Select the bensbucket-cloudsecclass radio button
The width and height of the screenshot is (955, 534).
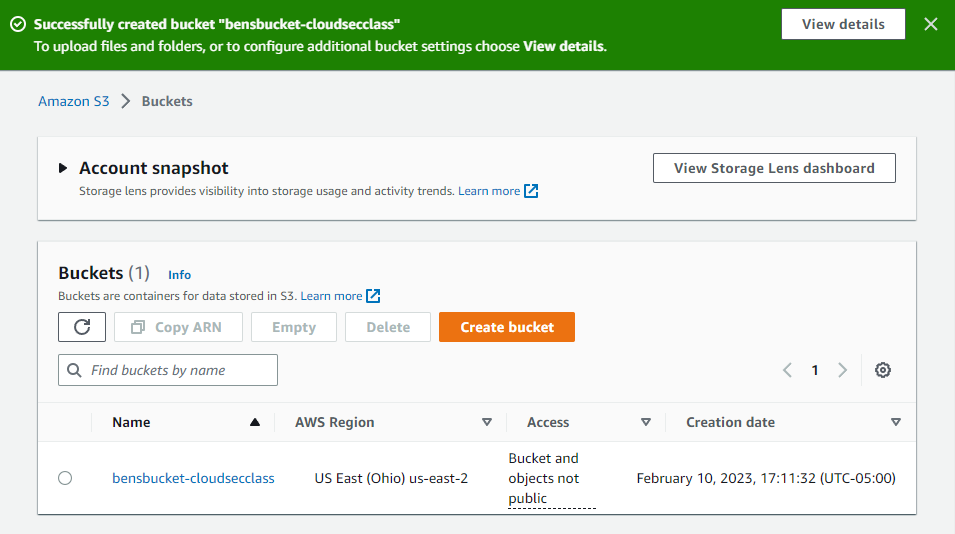pos(65,478)
